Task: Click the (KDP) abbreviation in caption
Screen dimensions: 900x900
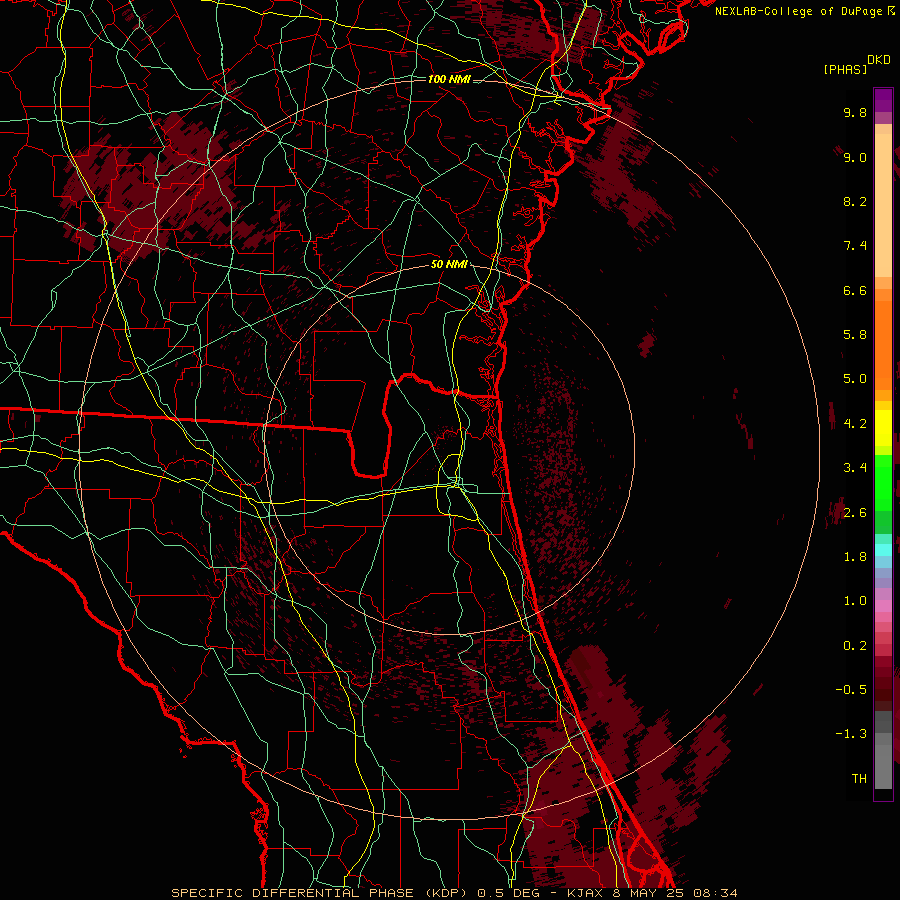Action: (x=447, y=893)
